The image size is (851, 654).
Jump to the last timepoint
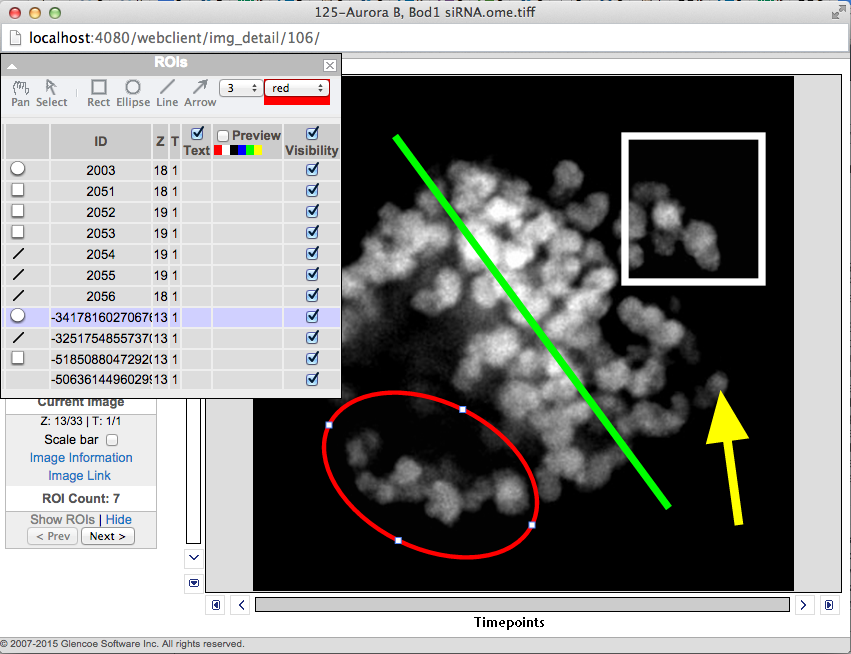tap(828, 605)
